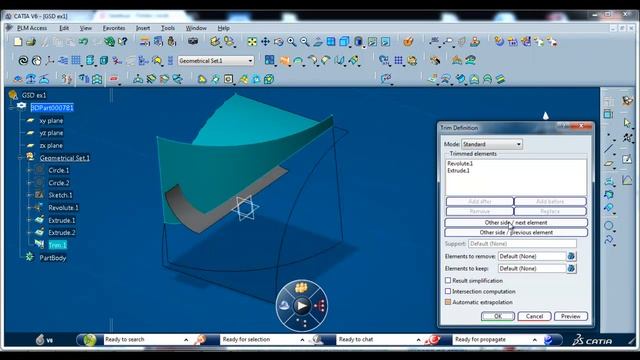Toggle Result simplification checkbox
This screenshot has height=360, width=640.
coord(448,280)
